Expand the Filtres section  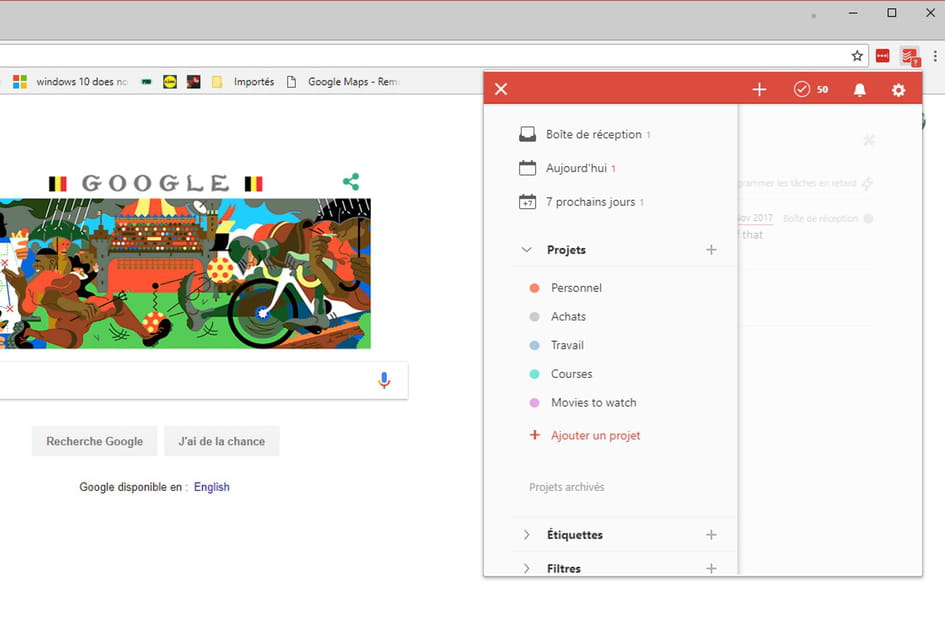(x=526, y=568)
